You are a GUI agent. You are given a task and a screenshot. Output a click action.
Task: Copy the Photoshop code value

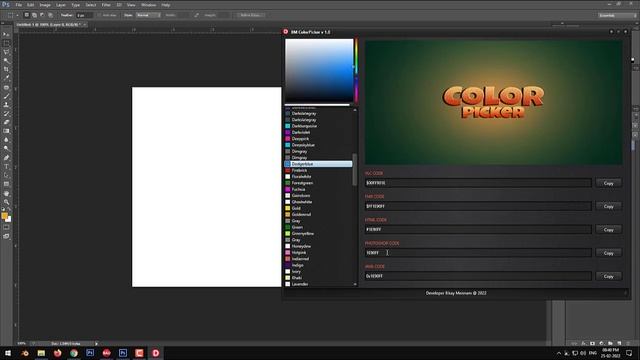[x=608, y=253]
